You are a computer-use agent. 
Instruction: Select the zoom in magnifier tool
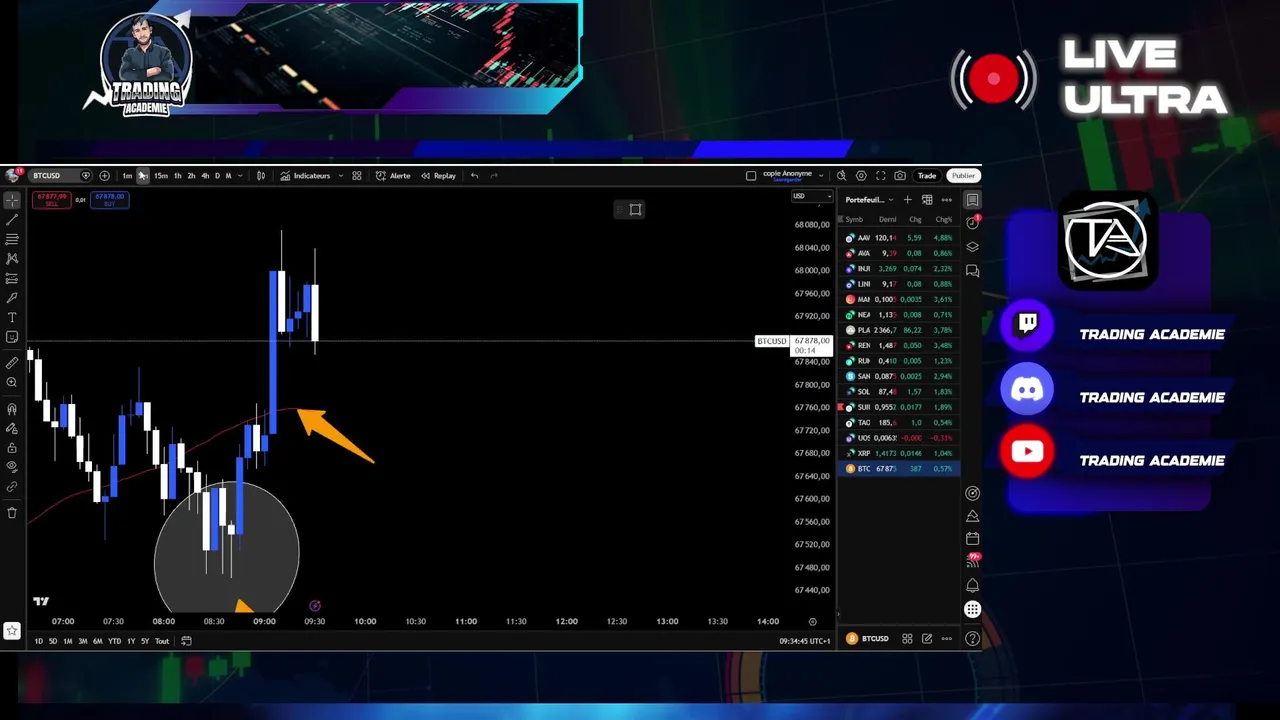[x=12, y=383]
